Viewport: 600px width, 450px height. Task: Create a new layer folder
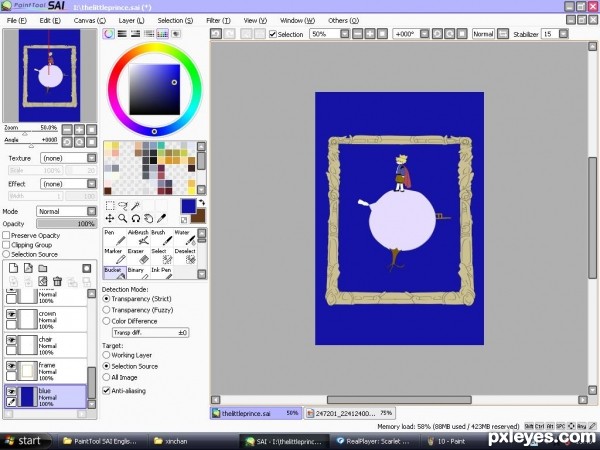click(x=42, y=268)
